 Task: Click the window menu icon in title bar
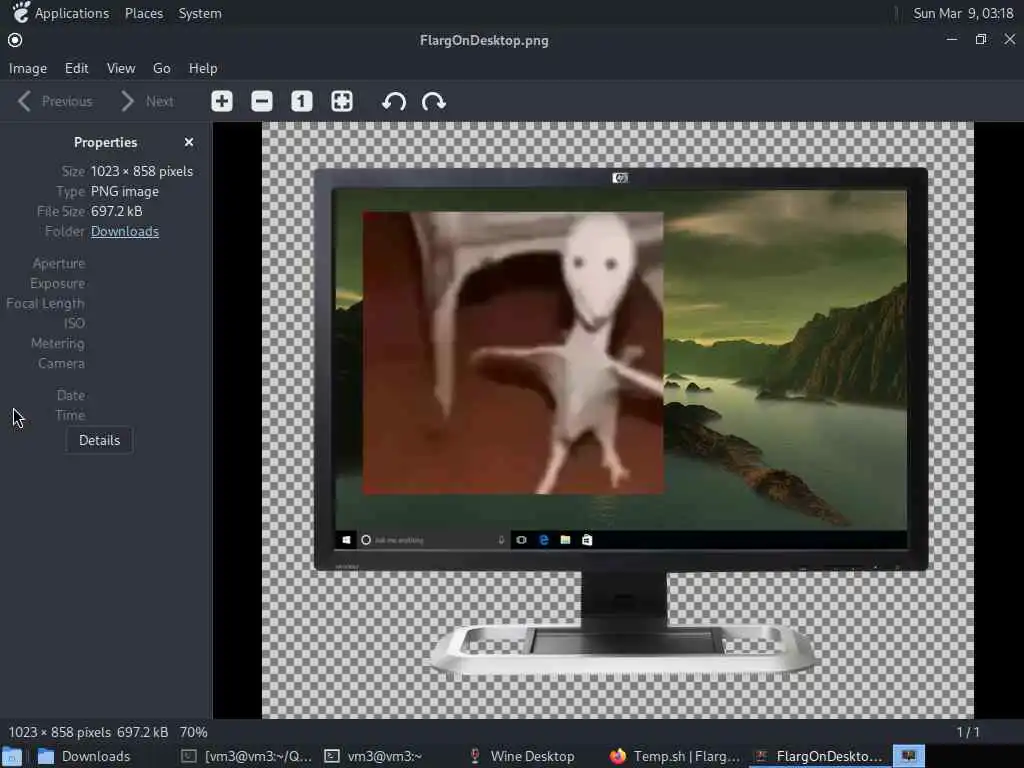tap(15, 40)
